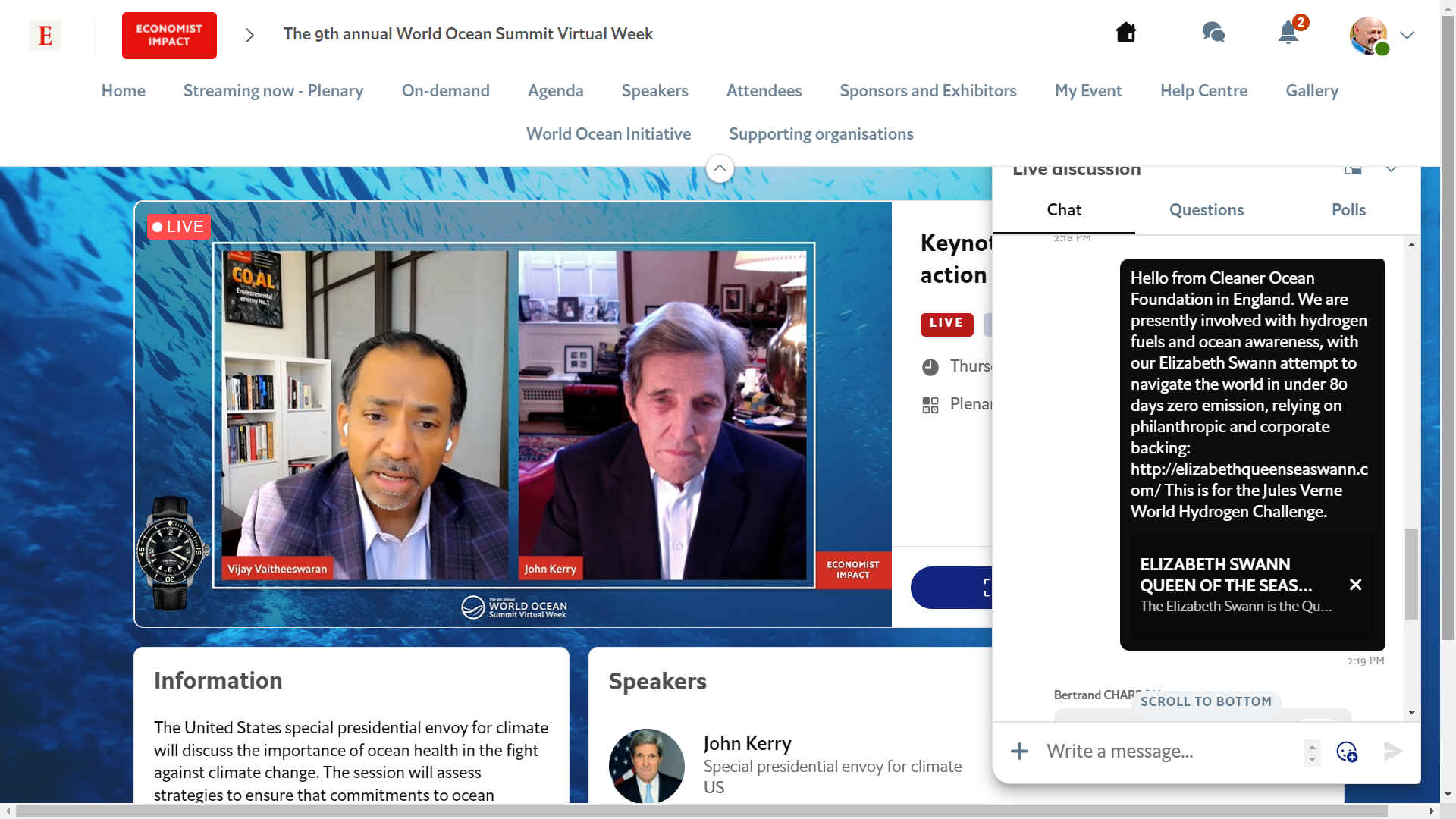Click the clock icon beside Thursday
The image size is (1456, 819).
tap(930, 367)
